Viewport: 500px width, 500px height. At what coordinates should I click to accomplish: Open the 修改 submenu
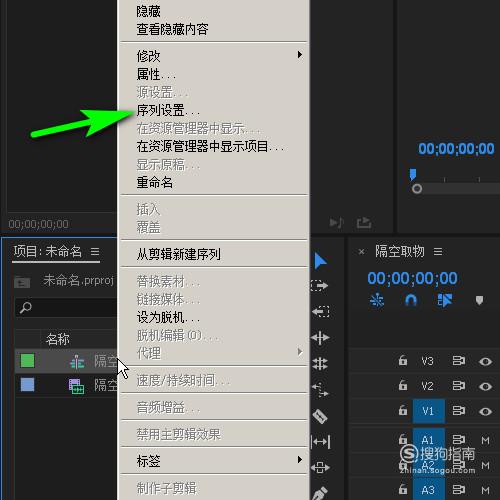click(213, 56)
